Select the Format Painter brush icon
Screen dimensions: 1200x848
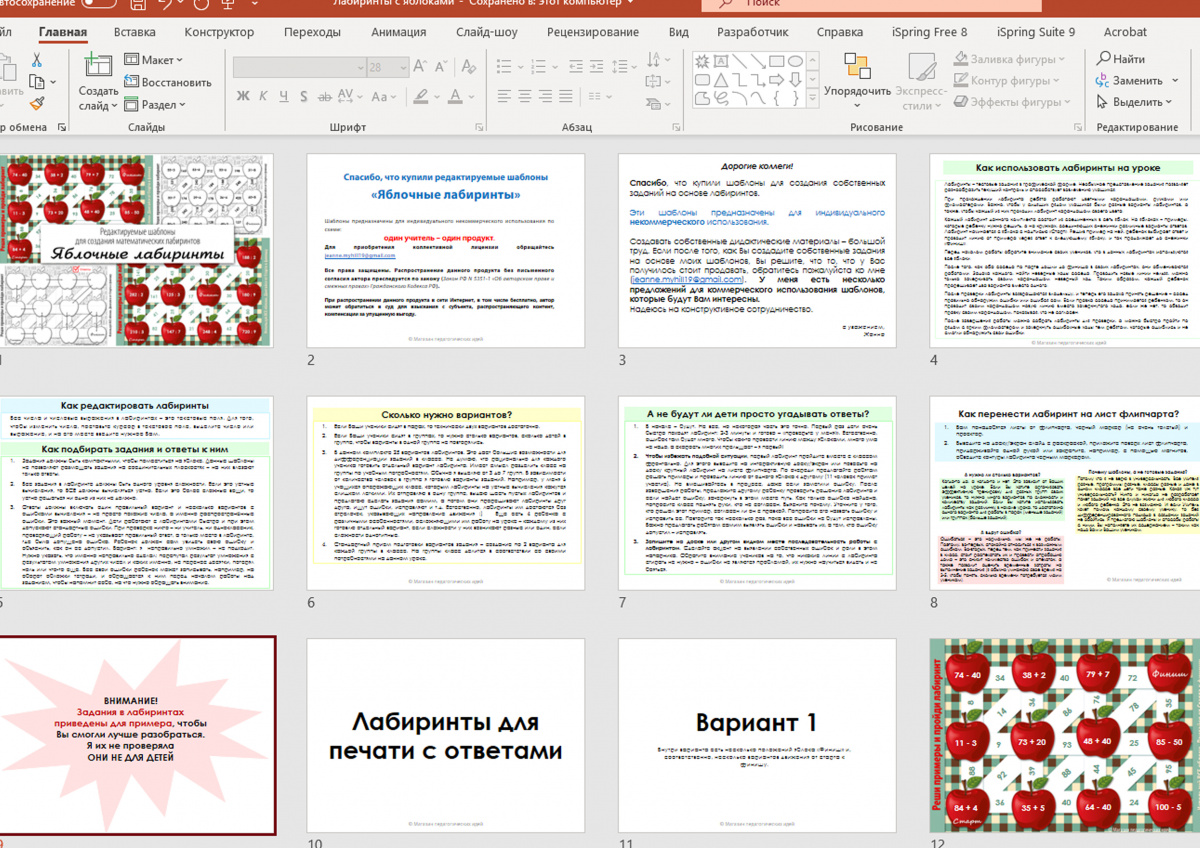(37, 102)
